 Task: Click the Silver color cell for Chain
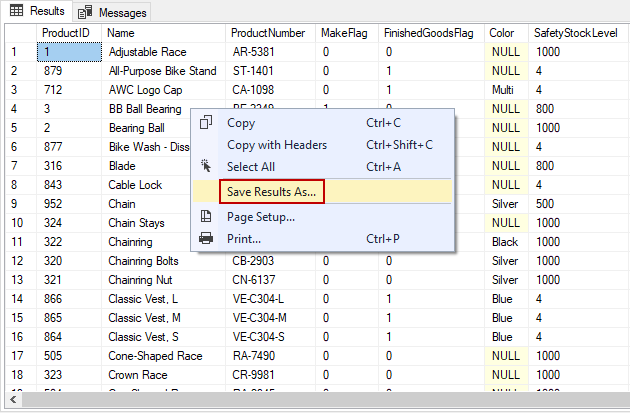pyautogui.click(x=504, y=204)
